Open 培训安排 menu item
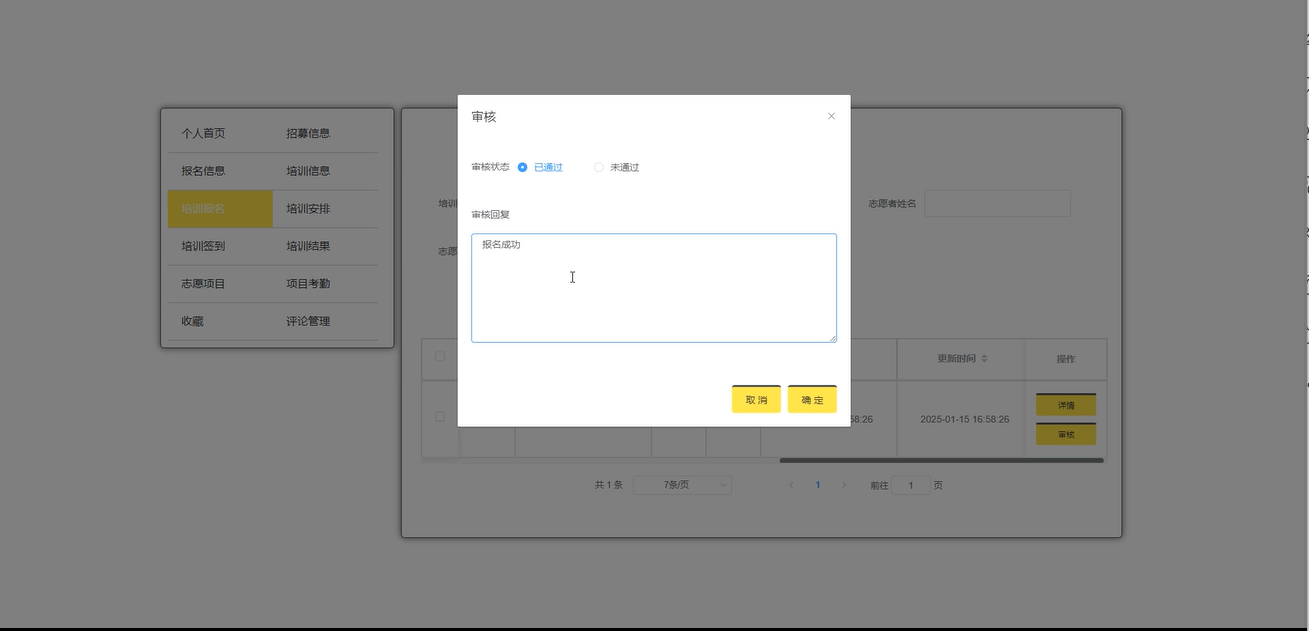 click(x=308, y=209)
